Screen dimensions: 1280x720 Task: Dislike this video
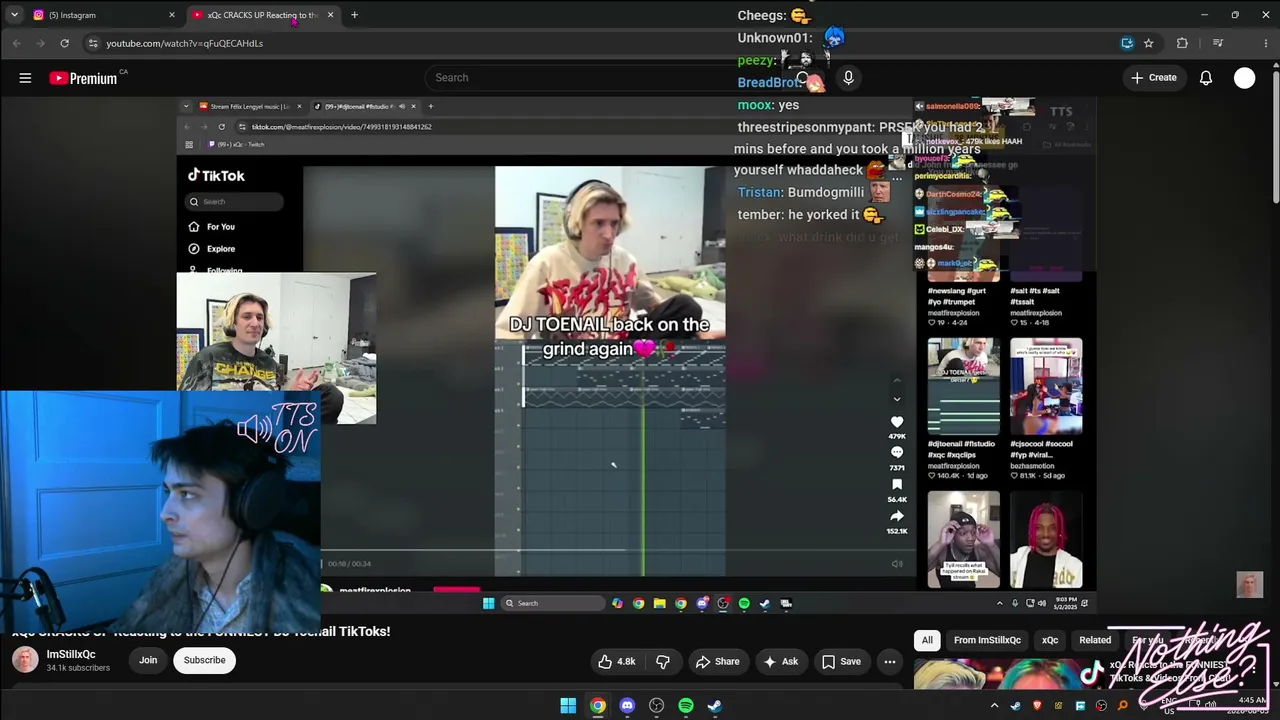[662, 661]
